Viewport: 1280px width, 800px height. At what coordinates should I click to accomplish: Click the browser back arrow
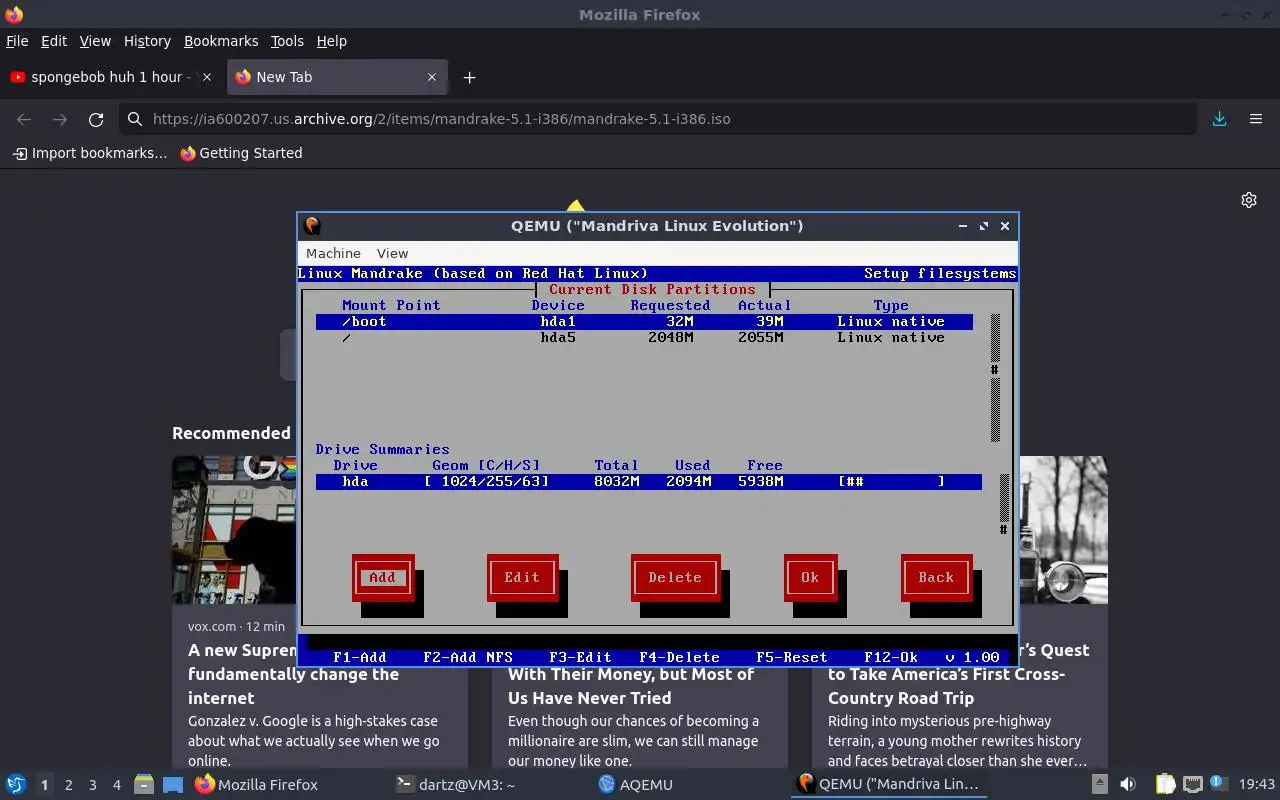click(24, 119)
